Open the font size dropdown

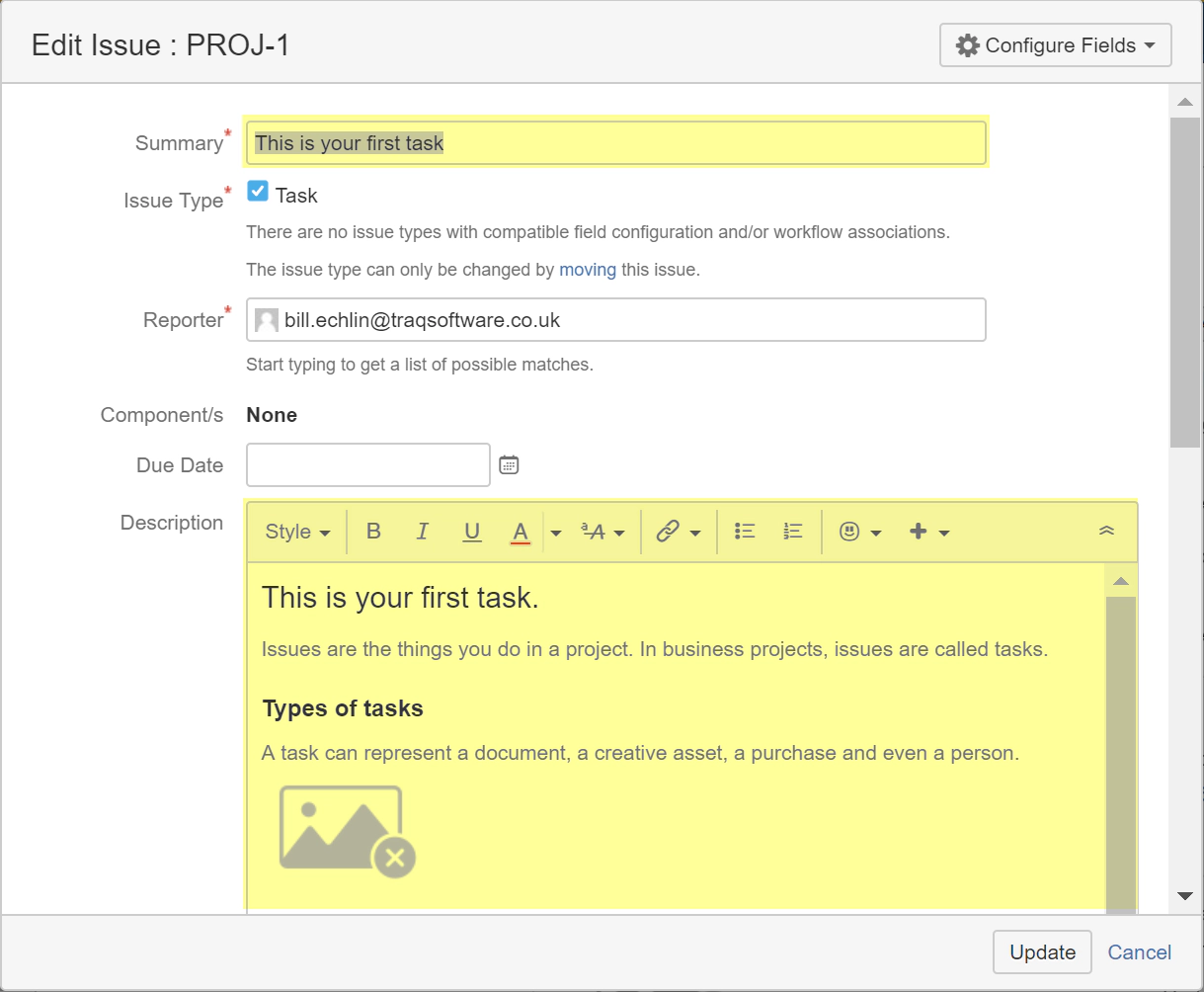click(599, 532)
